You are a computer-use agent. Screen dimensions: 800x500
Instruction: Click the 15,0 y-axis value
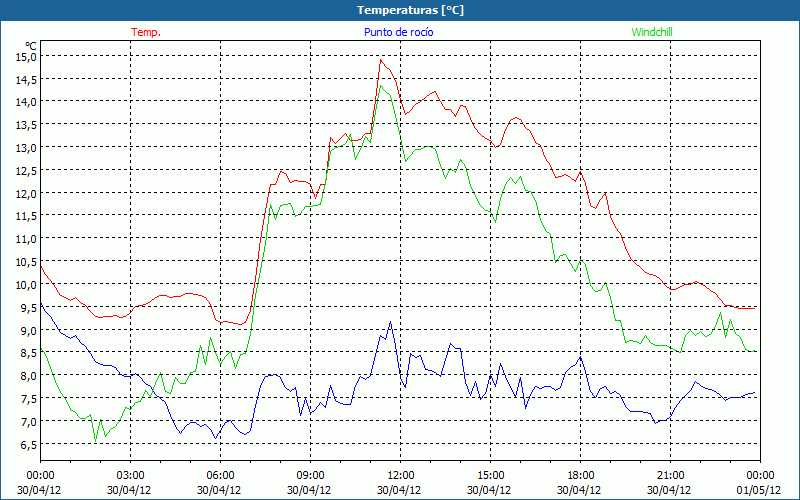pyautogui.click(x=26, y=56)
